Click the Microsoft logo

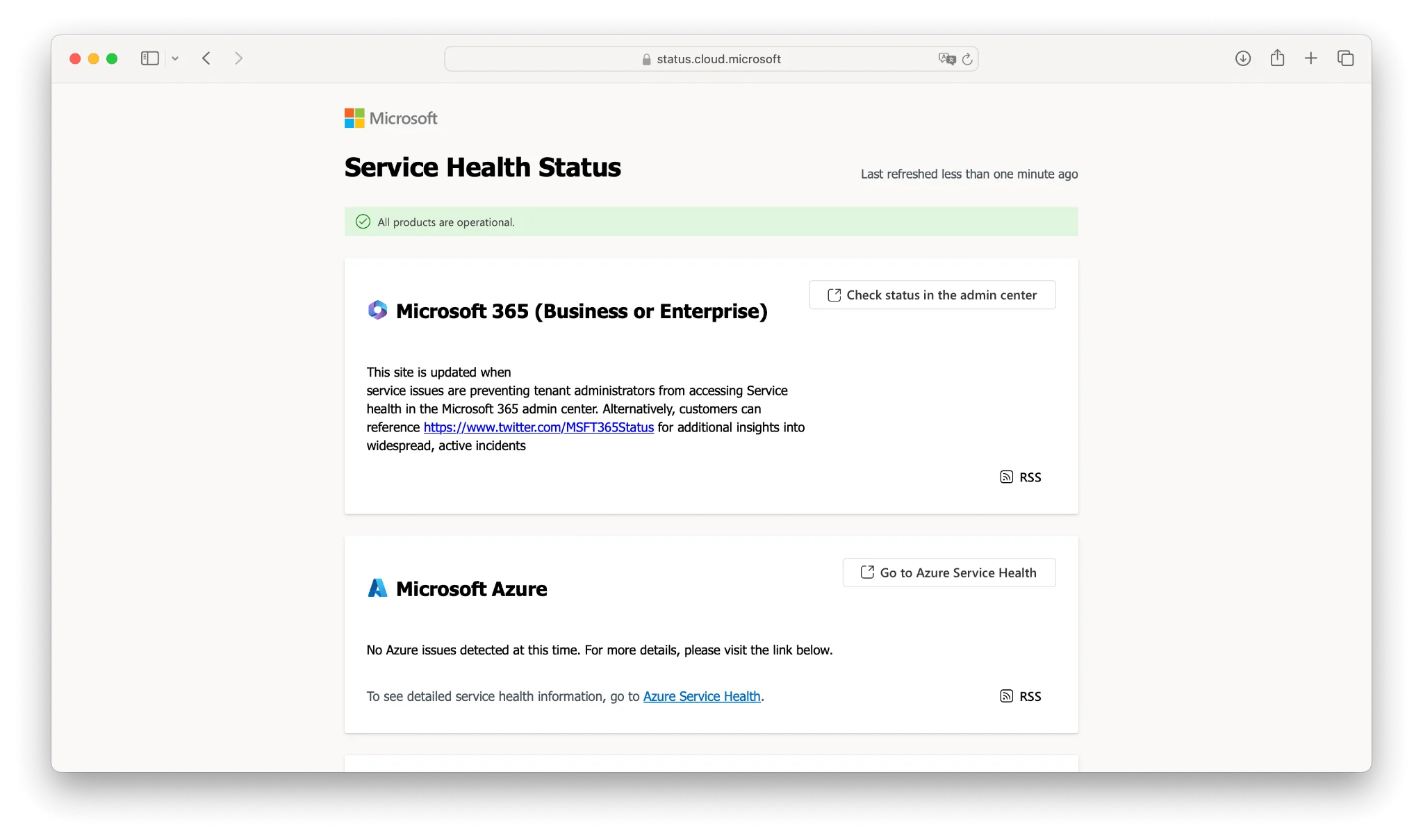[354, 118]
